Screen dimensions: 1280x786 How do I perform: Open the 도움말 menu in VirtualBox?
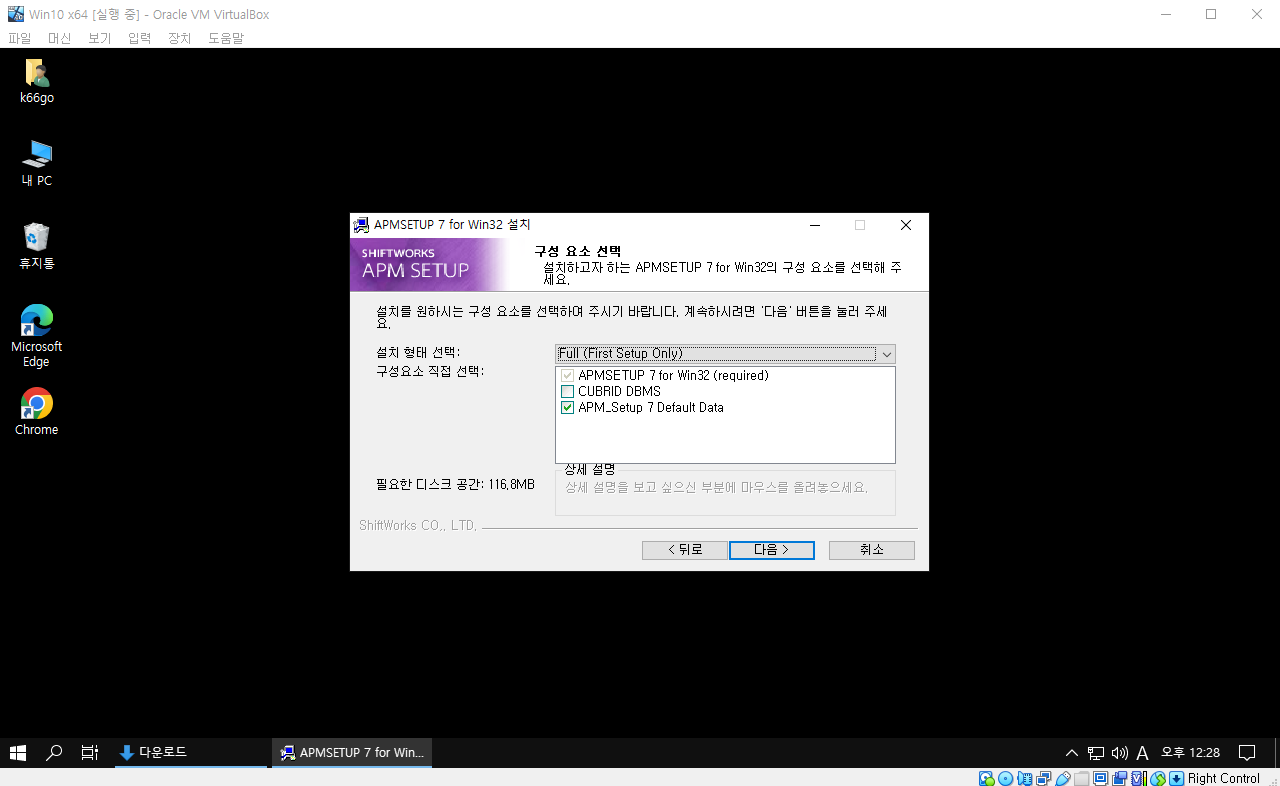[x=226, y=38]
